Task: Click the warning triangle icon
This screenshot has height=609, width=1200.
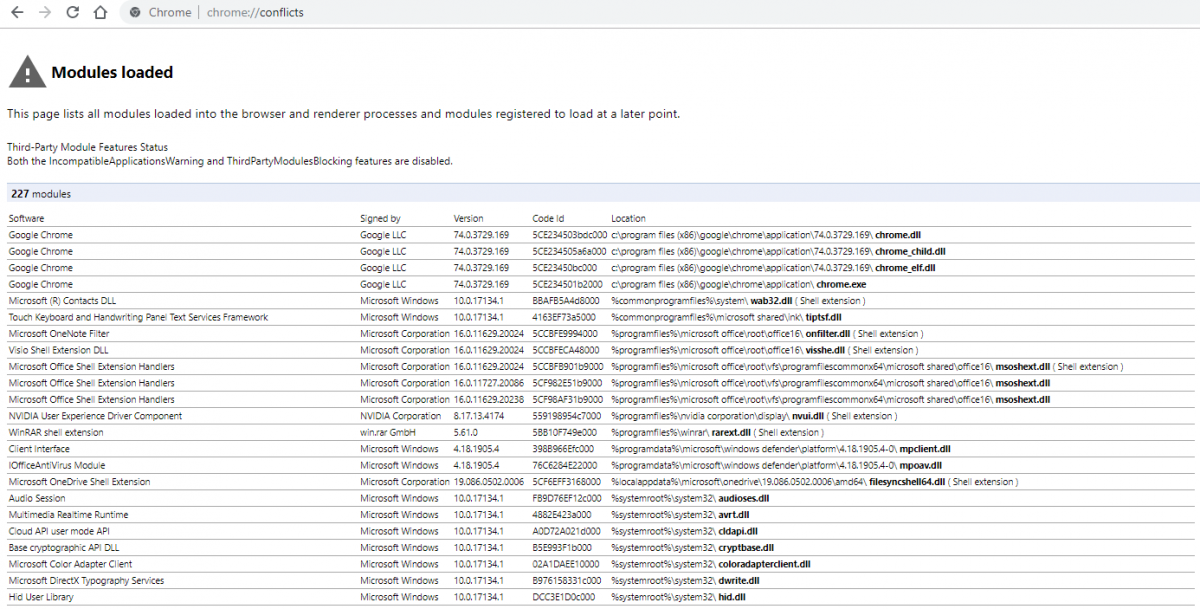Action: click(26, 72)
